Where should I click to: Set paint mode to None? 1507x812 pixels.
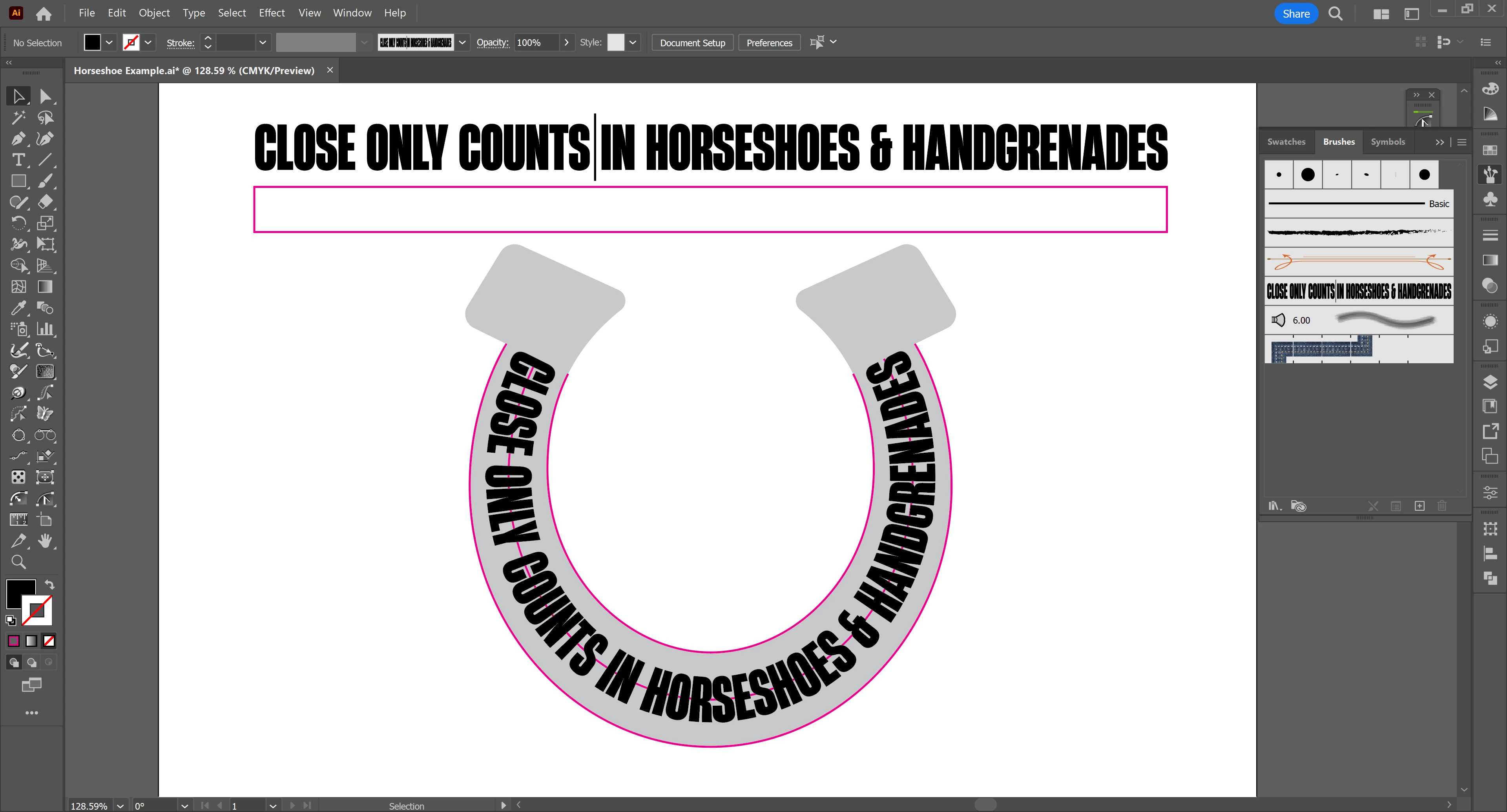(49, 641)
